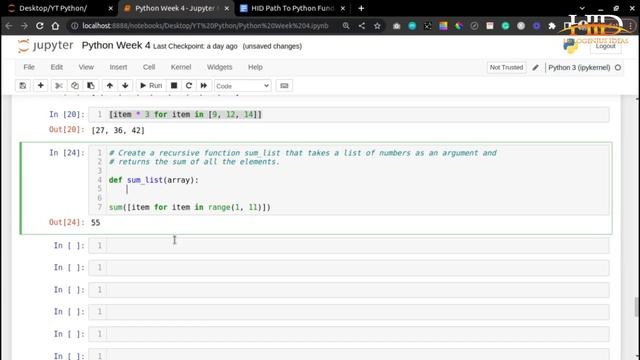Viewport: 640px width, 360px height.
Task: Bookmark this page star icon
Action: pyautogui.click(x=377, y=26)
